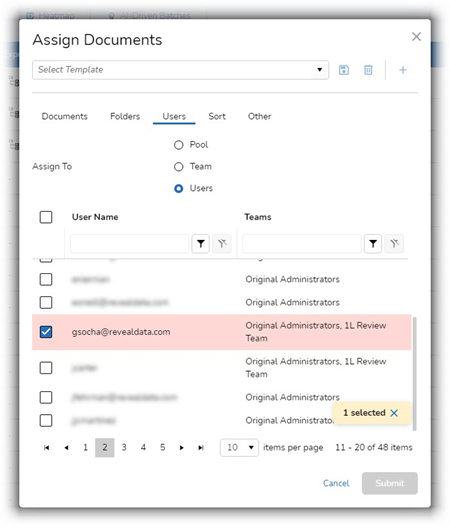Add a new template with plus icon
The image size is (450, 526).
[x=403, y=70]
